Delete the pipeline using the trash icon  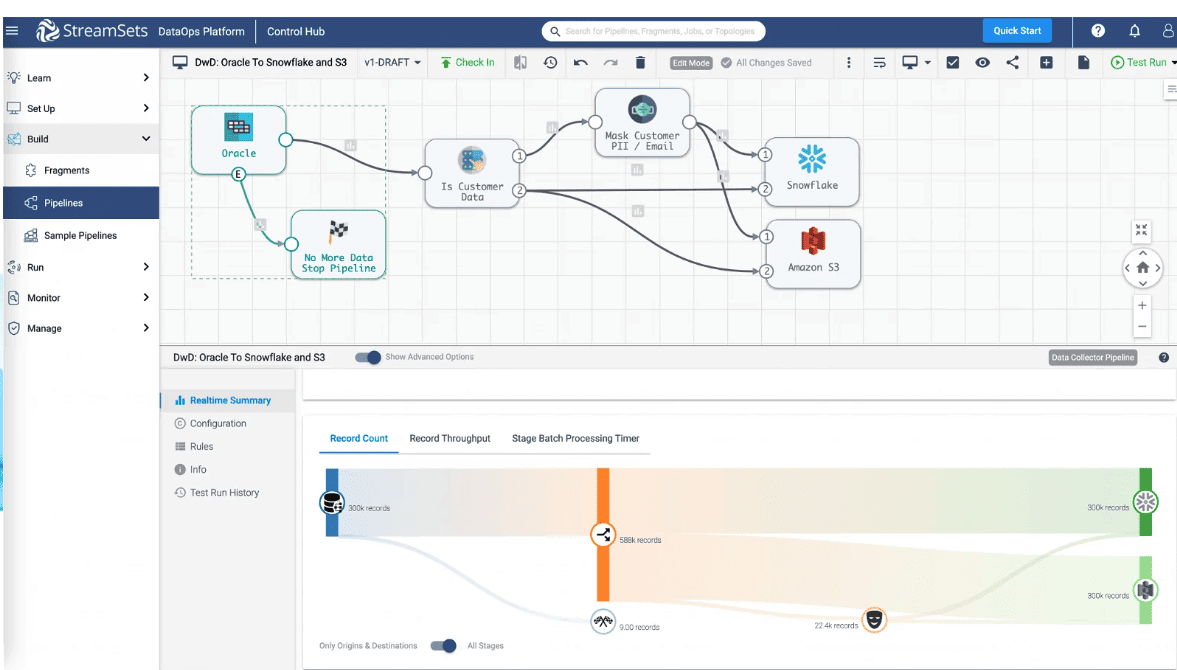click(639, 62)
